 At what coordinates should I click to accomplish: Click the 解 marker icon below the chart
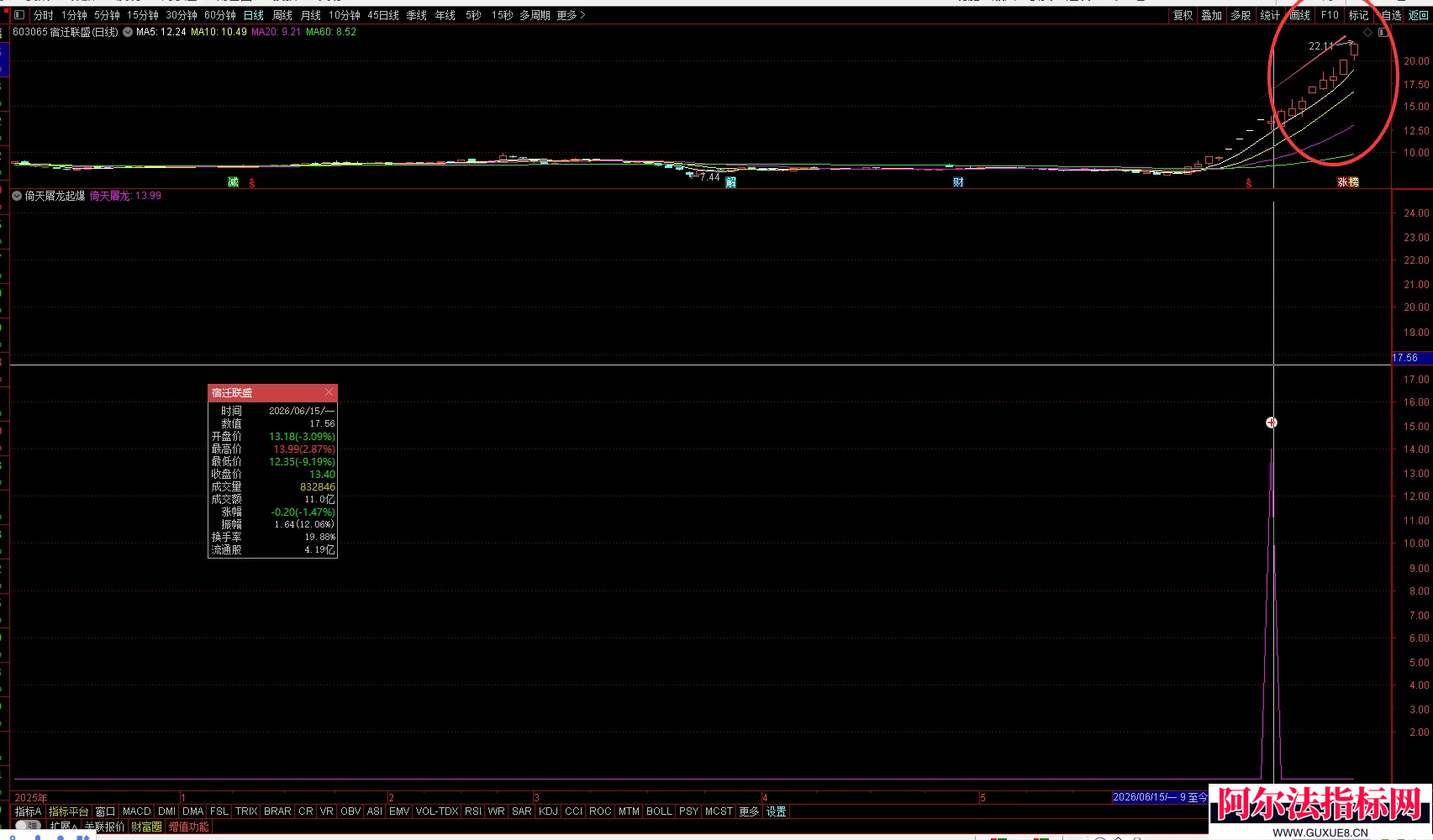pos(730,182)
